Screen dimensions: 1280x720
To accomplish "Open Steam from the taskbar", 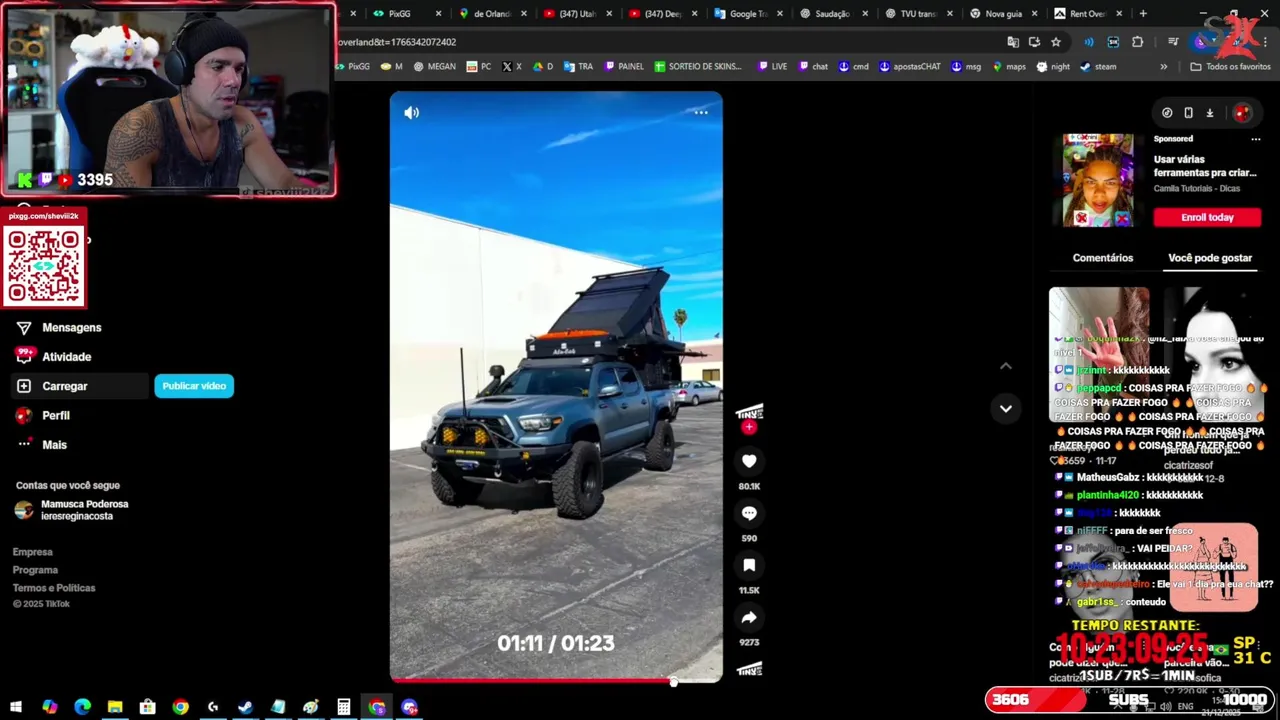I will (x=245, y=707).
